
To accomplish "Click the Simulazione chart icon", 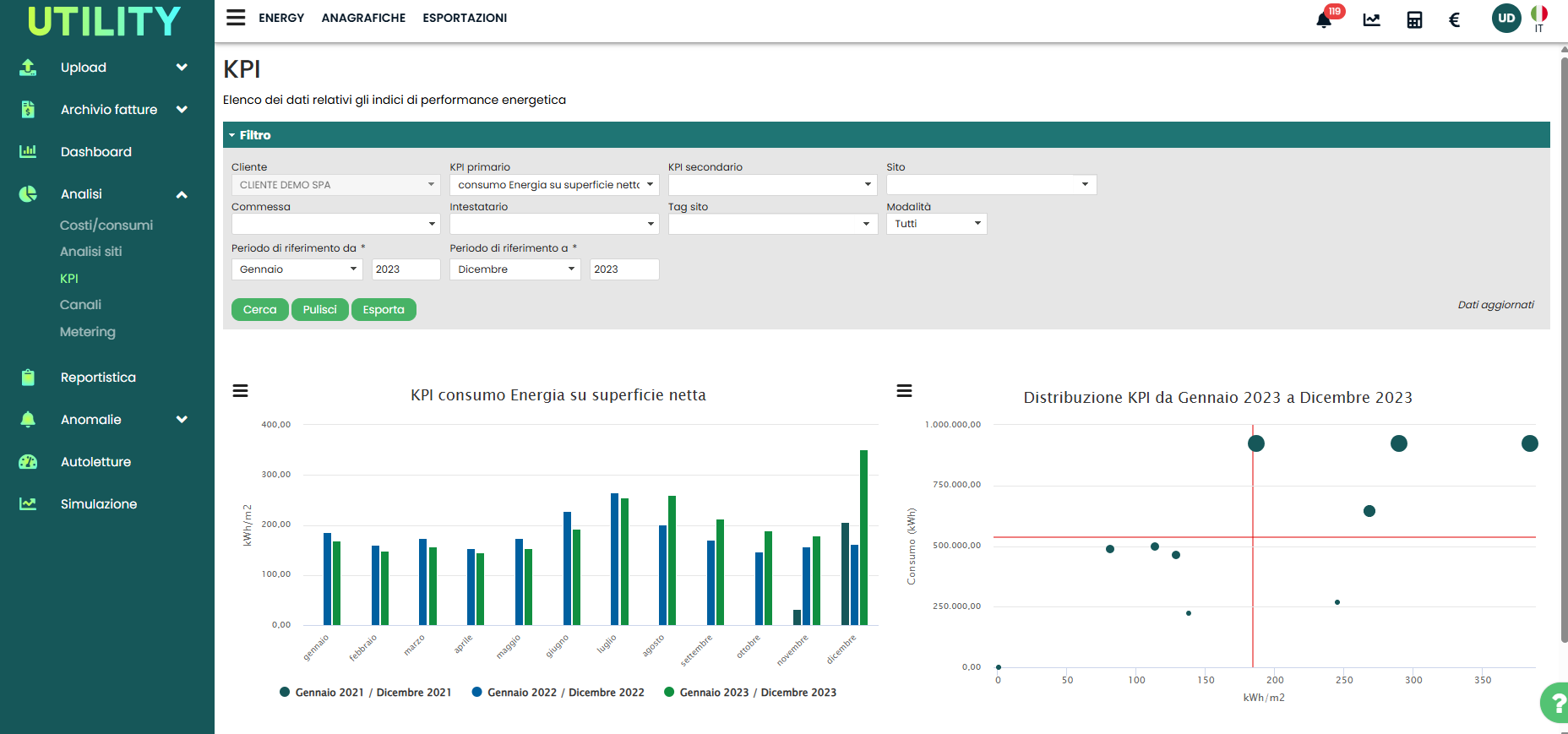I will tap(28, 504).
